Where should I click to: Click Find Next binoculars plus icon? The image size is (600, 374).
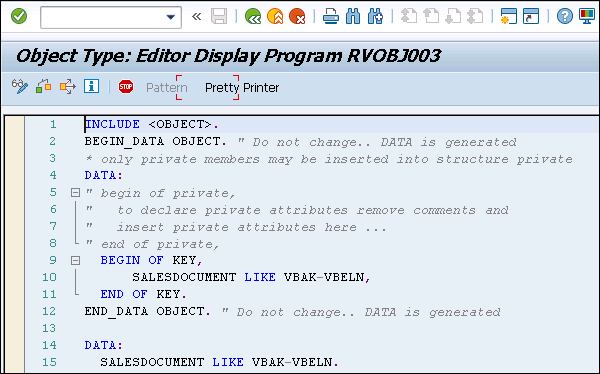375,16
